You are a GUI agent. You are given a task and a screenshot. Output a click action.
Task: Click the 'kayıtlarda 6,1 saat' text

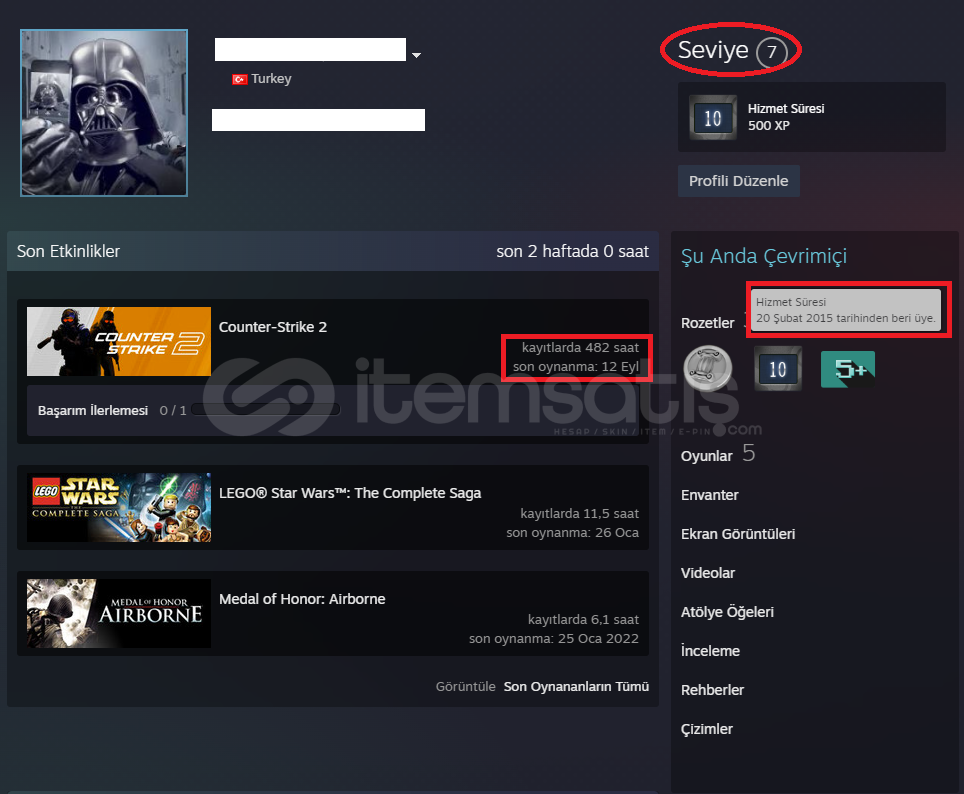(583, 619)
